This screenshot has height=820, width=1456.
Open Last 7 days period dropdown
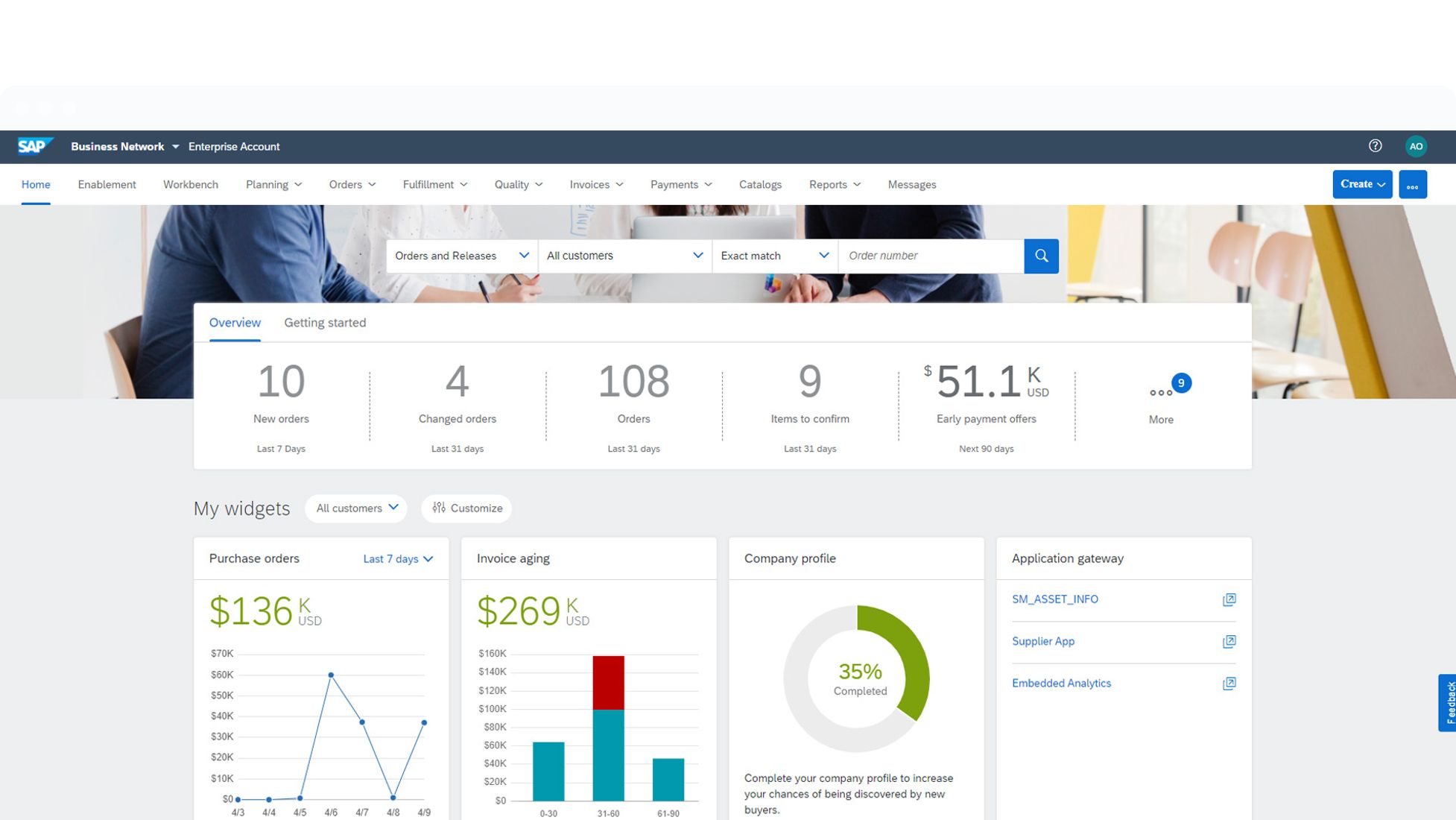click(x=398, y=559)
